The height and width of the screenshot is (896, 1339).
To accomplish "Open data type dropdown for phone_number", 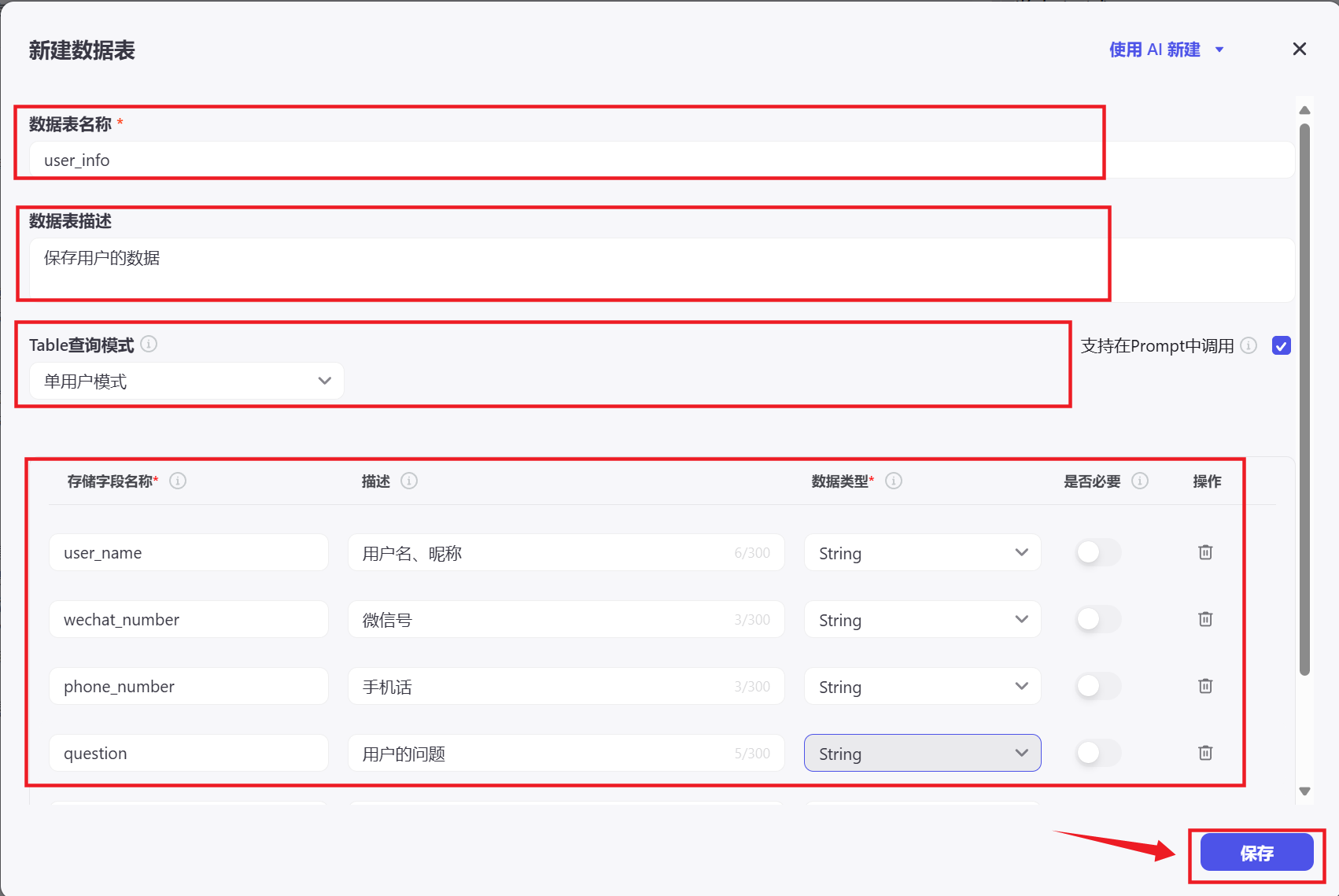I will pos(923,686).
